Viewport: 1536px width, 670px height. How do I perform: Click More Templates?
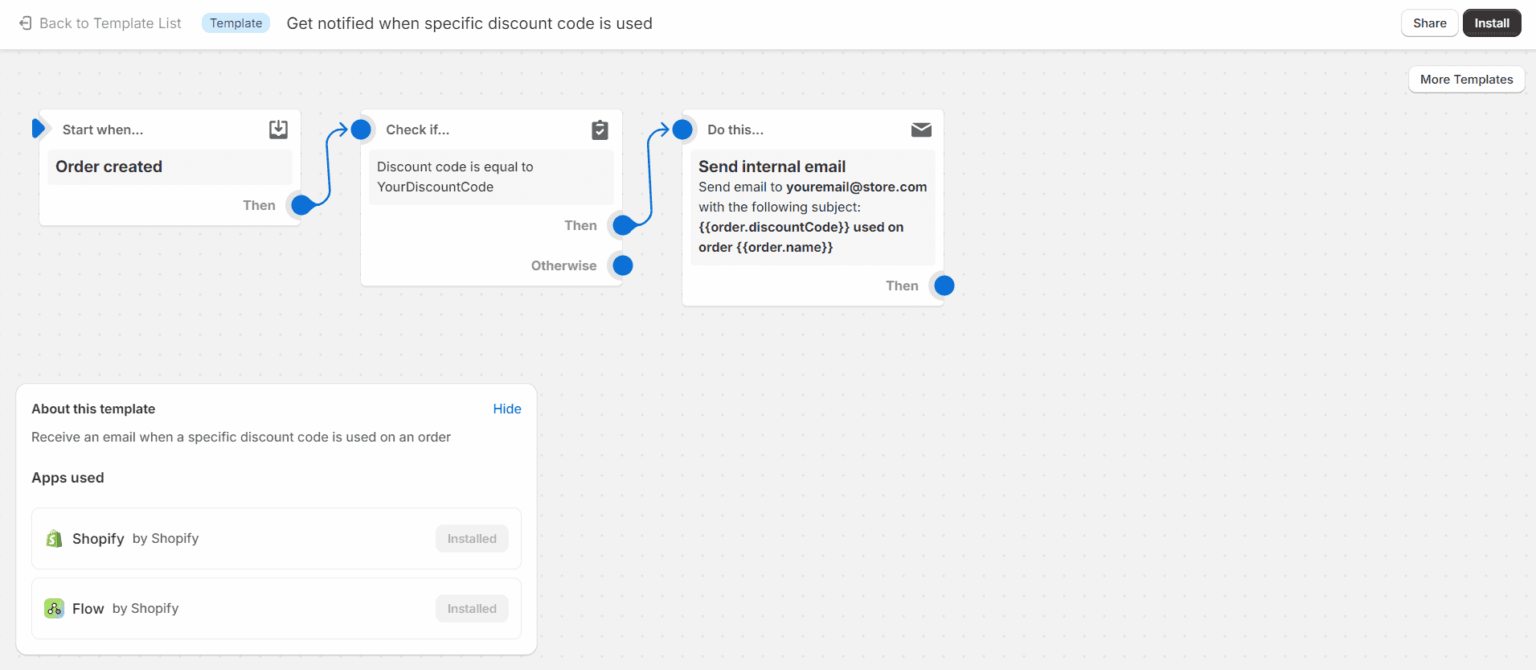[1466, 79]
